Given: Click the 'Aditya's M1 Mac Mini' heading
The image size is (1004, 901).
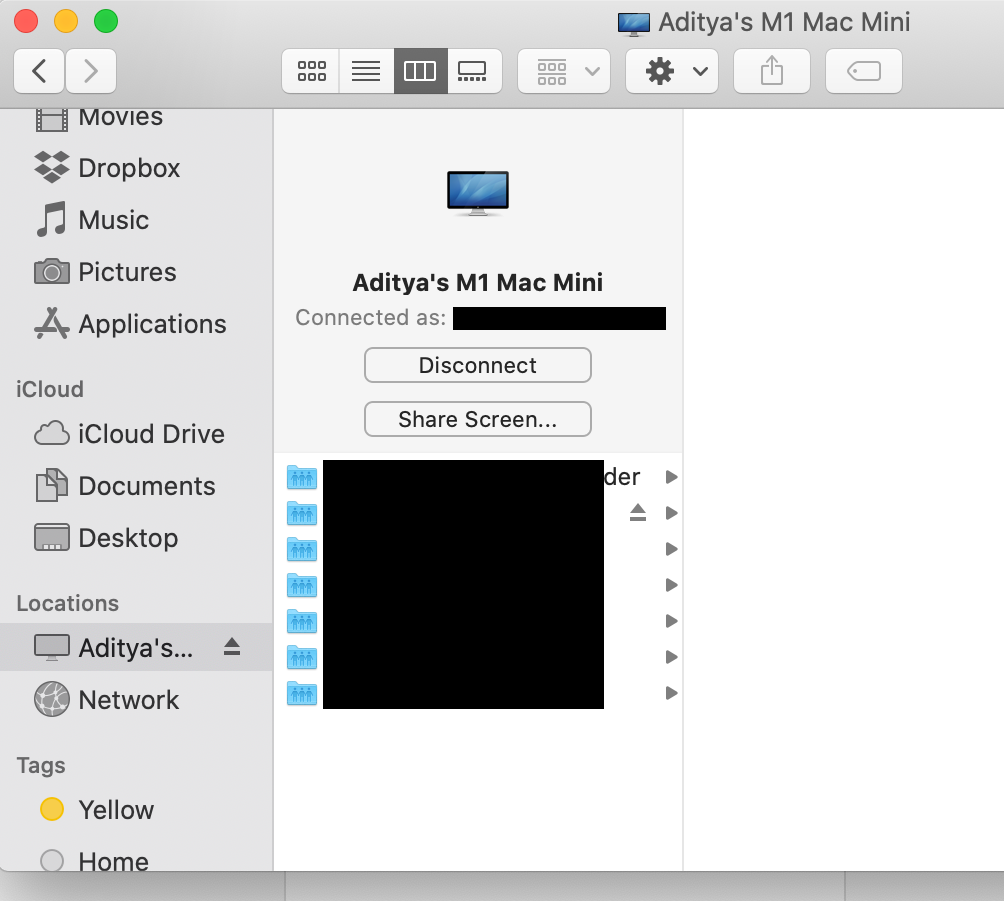Looking at the screenshot, I should (478, 282).
